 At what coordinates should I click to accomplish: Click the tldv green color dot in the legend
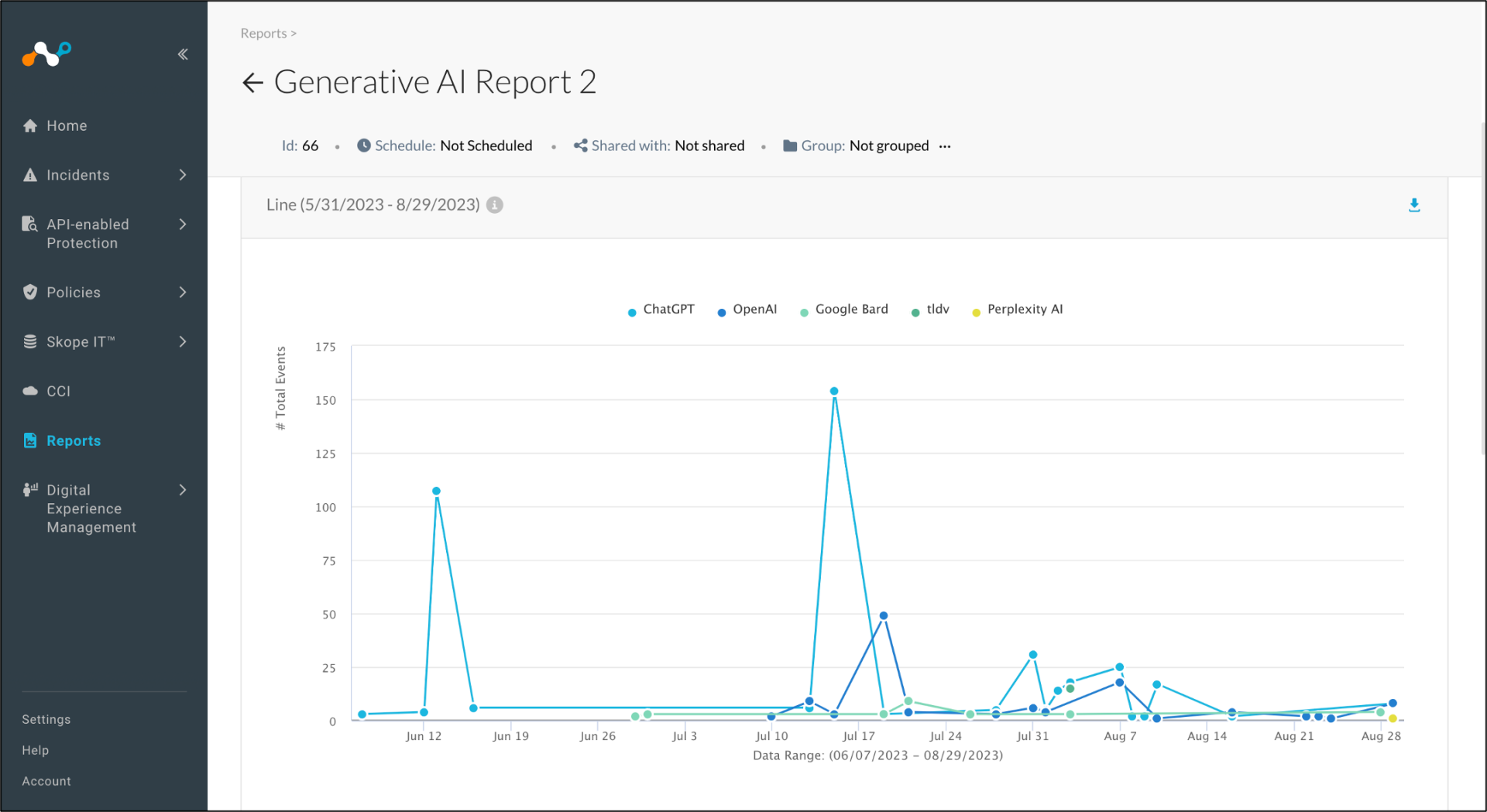pyautogui.click(x=915, y=311)
